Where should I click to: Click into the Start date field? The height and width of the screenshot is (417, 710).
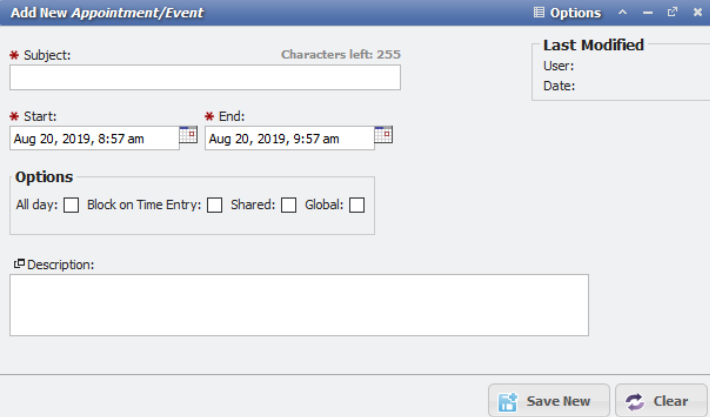[94, 139]
